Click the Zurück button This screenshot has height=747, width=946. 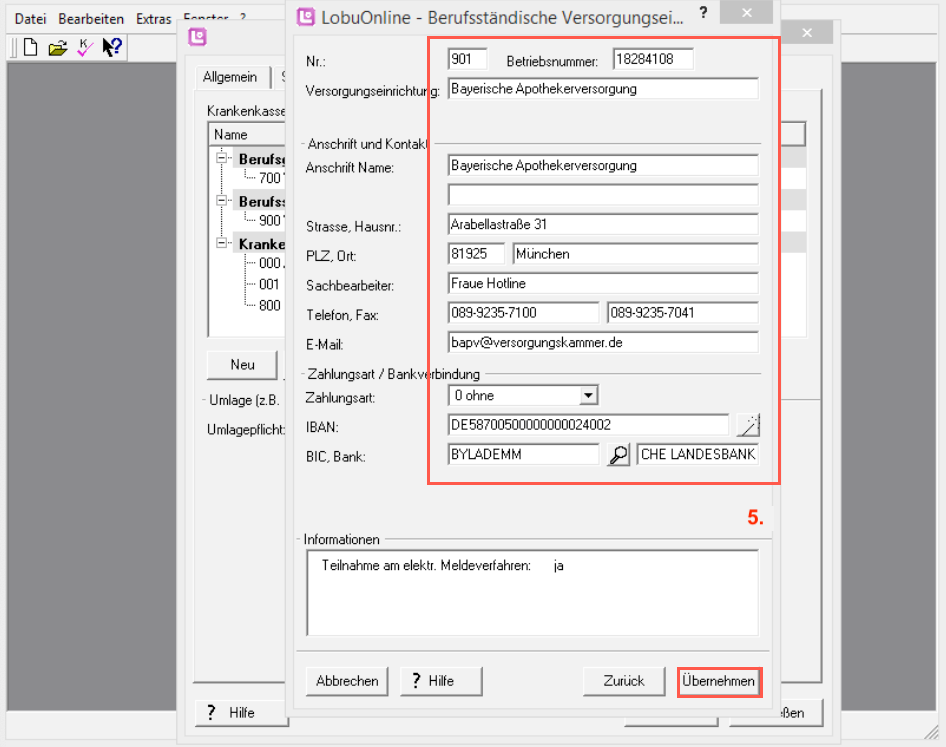tap(624, 681)
